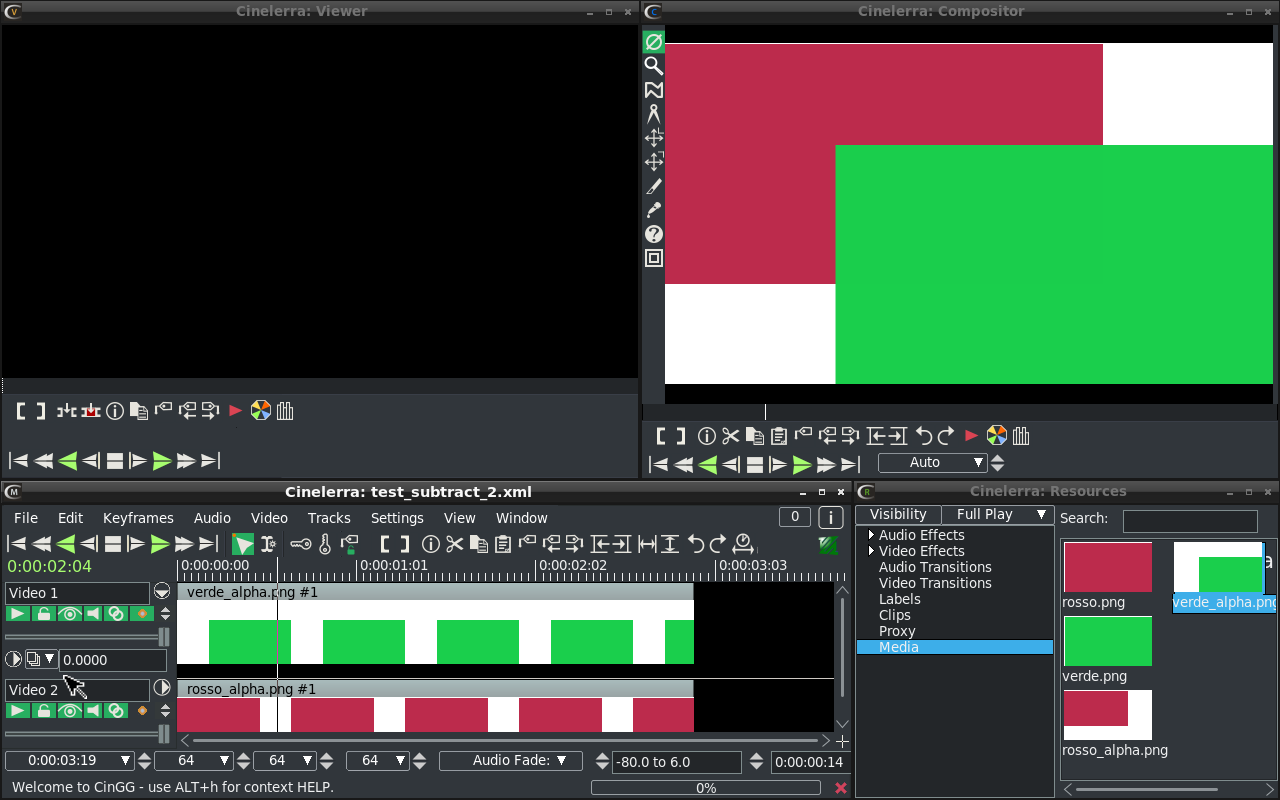
Task: Select the ruler tool in Compositor
Action: point(653,114)
